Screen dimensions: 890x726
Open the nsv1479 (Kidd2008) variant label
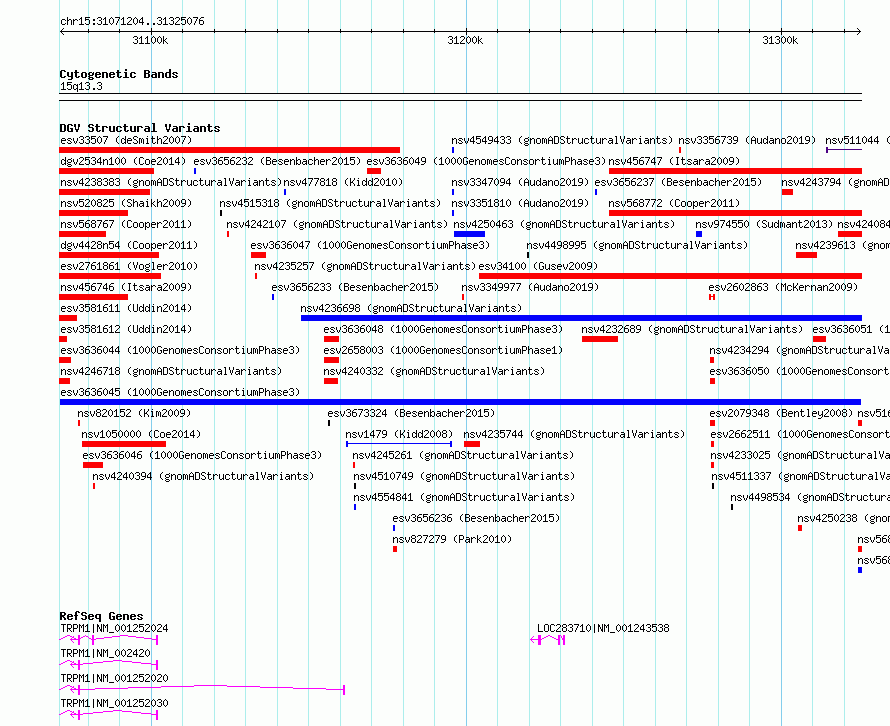pos(399,434)
